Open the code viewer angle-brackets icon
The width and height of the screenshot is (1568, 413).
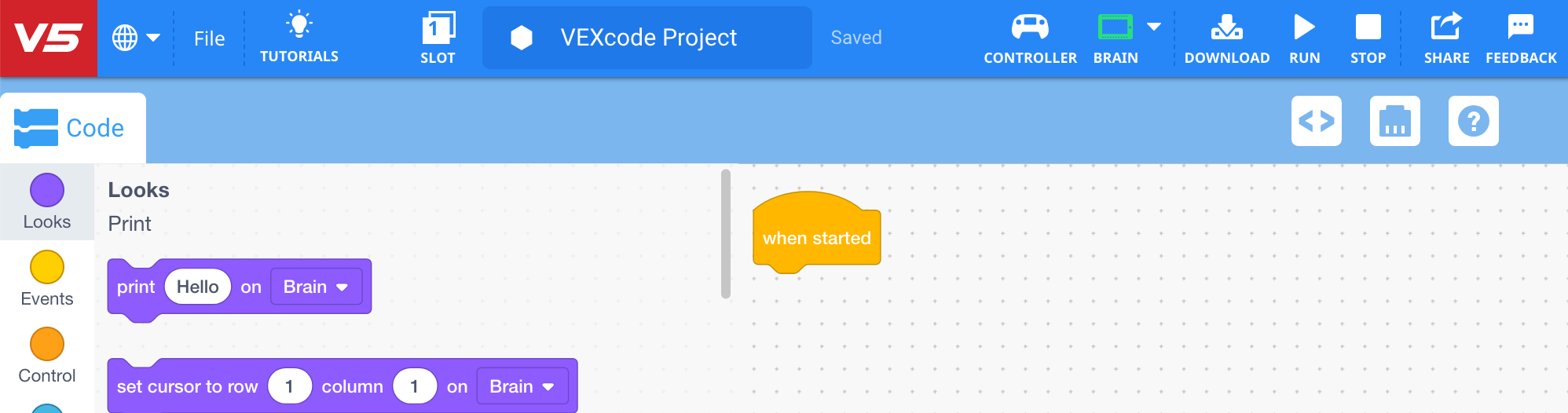(x=1317, y=121)
